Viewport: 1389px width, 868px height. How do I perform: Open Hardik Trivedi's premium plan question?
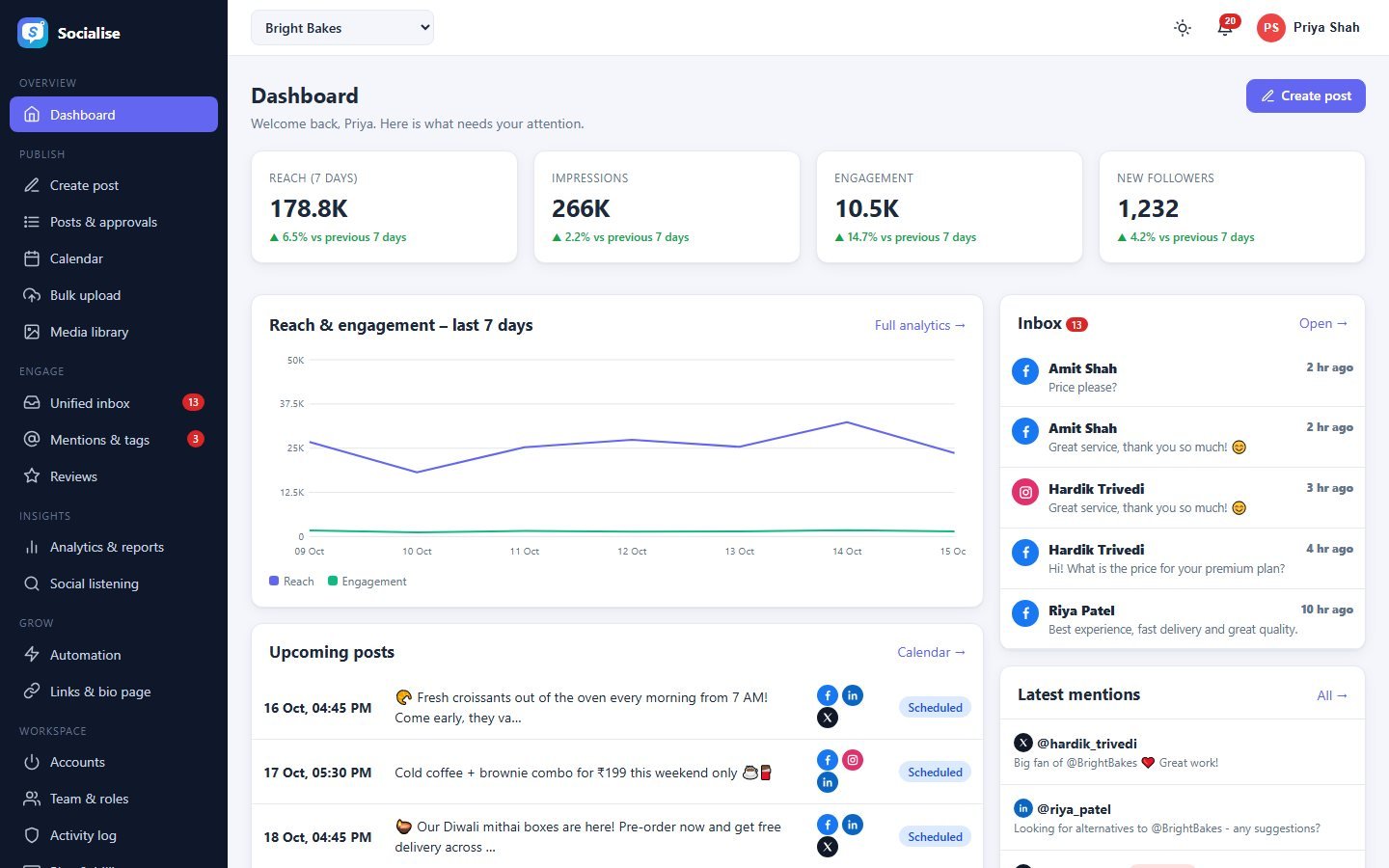click(1183, 558)
